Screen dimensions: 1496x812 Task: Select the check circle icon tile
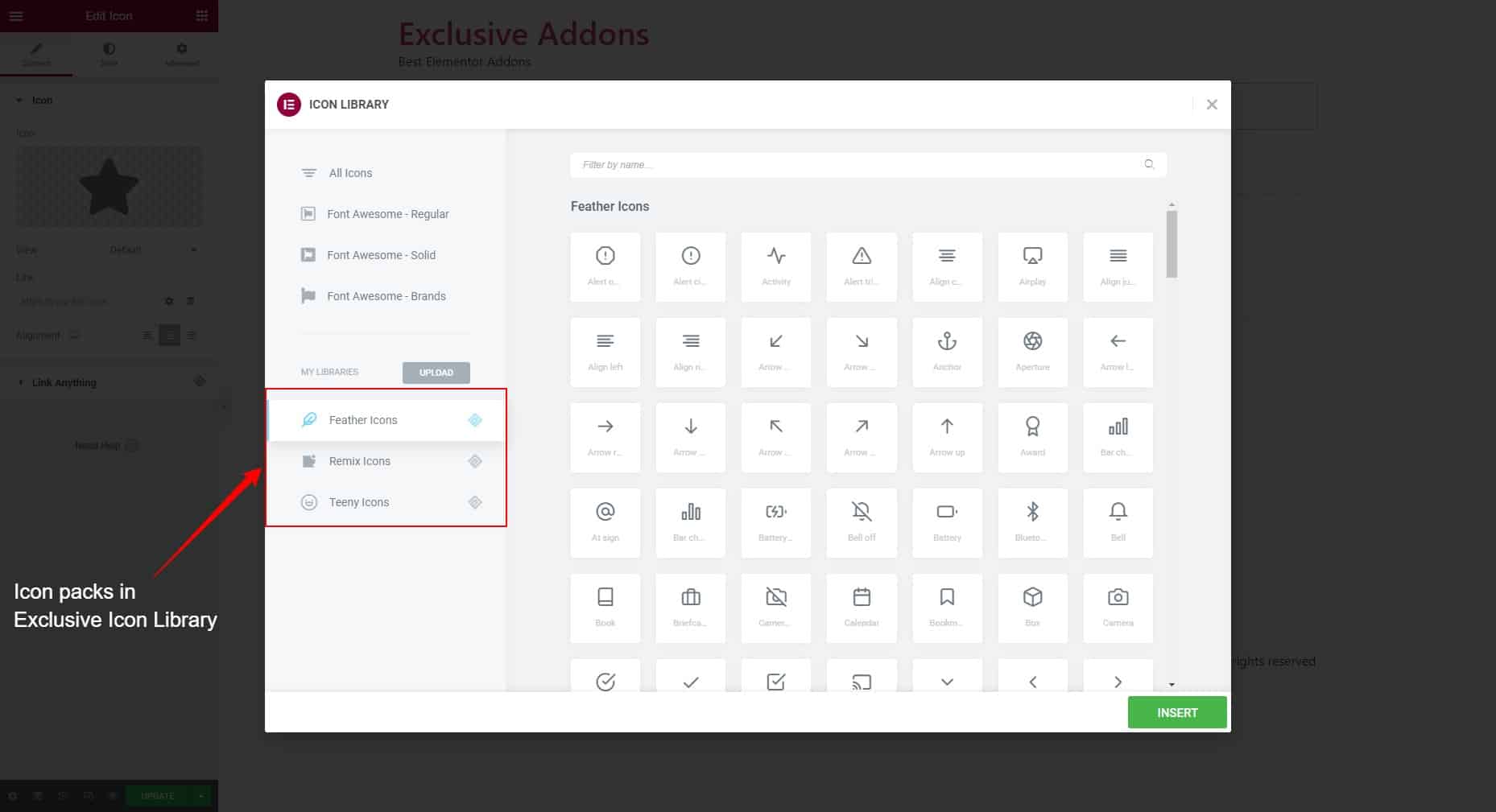[605, 675]
